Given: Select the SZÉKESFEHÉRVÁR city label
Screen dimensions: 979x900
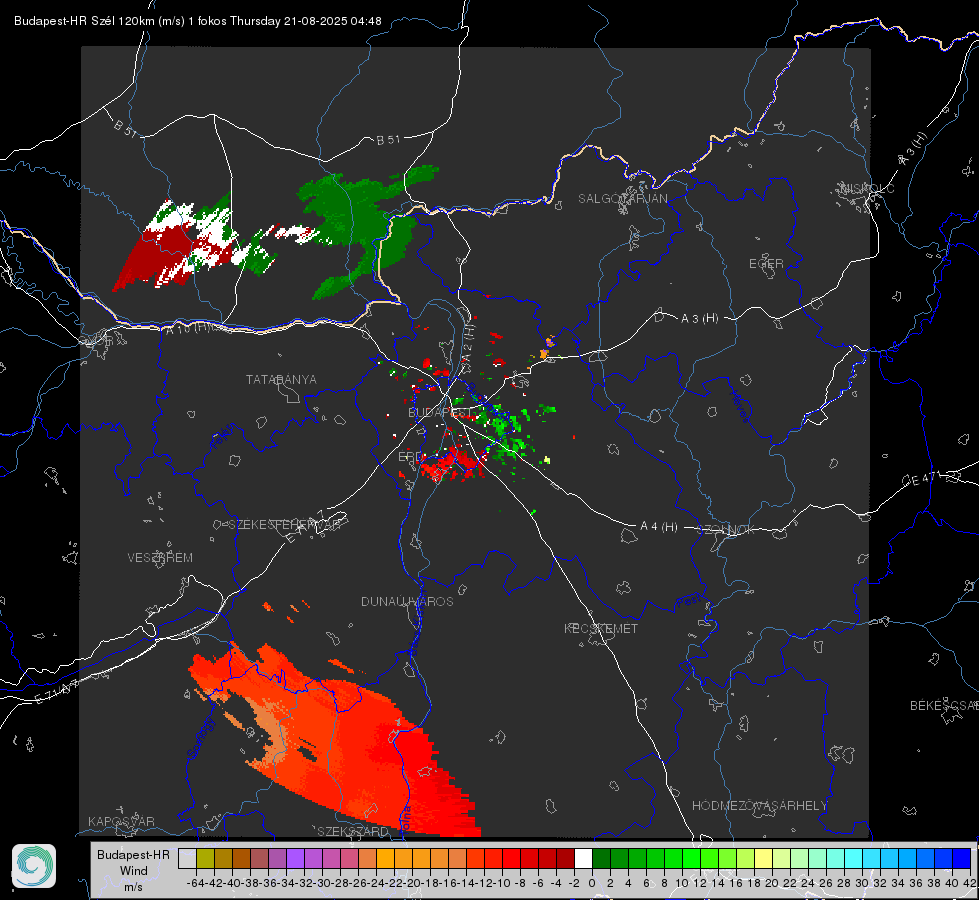Looking at the screenshot, I should coord(283,525).
